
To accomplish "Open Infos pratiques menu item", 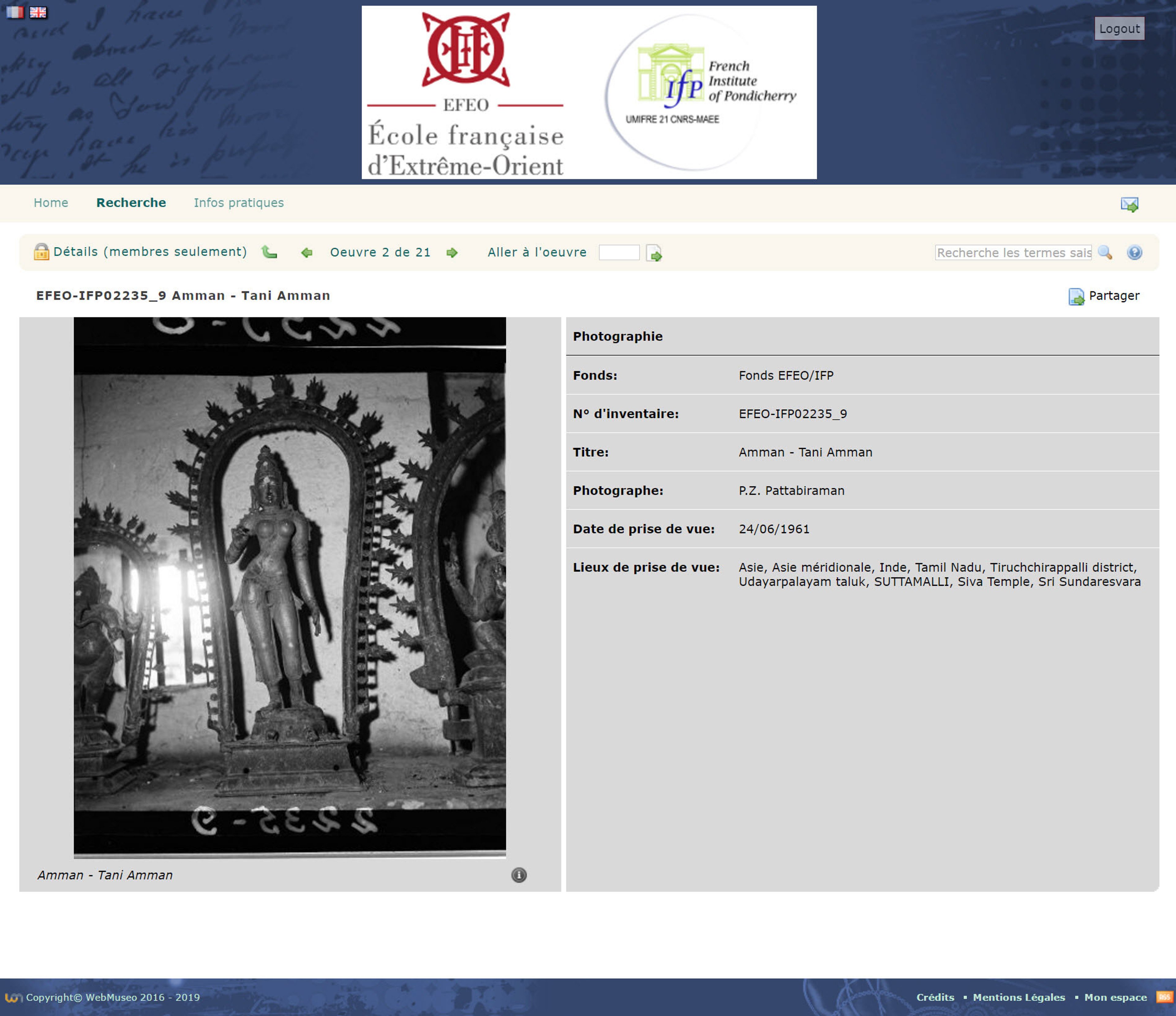I will 238,203.
